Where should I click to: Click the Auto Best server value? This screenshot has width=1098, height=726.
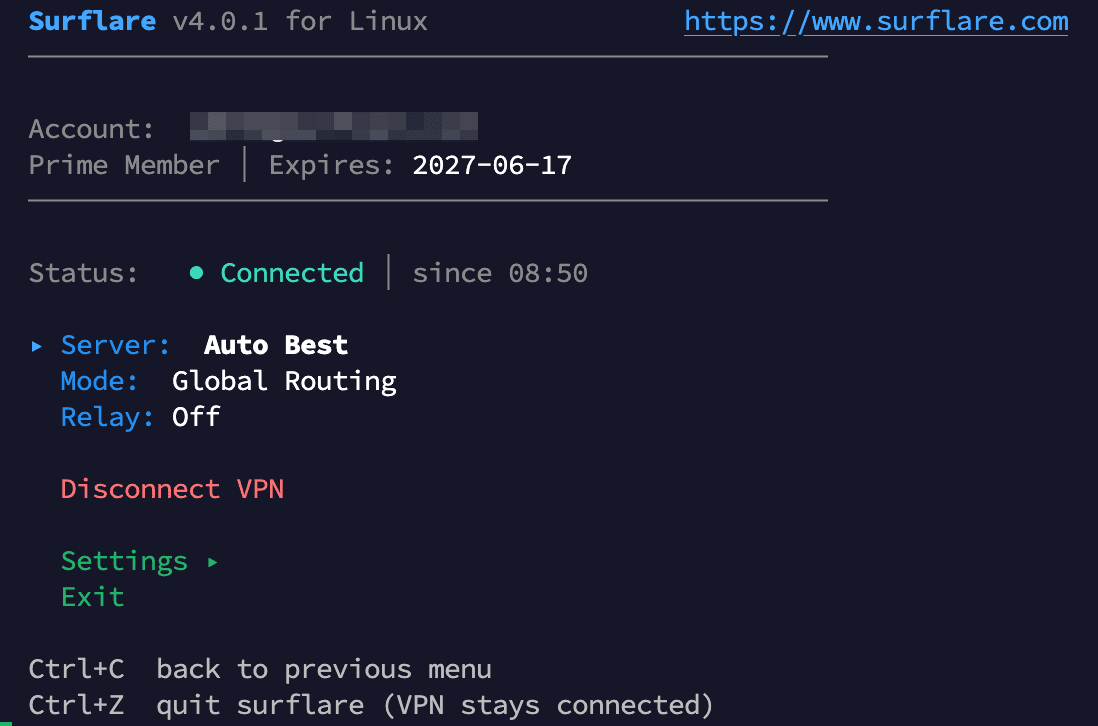(x=276, y=345)
